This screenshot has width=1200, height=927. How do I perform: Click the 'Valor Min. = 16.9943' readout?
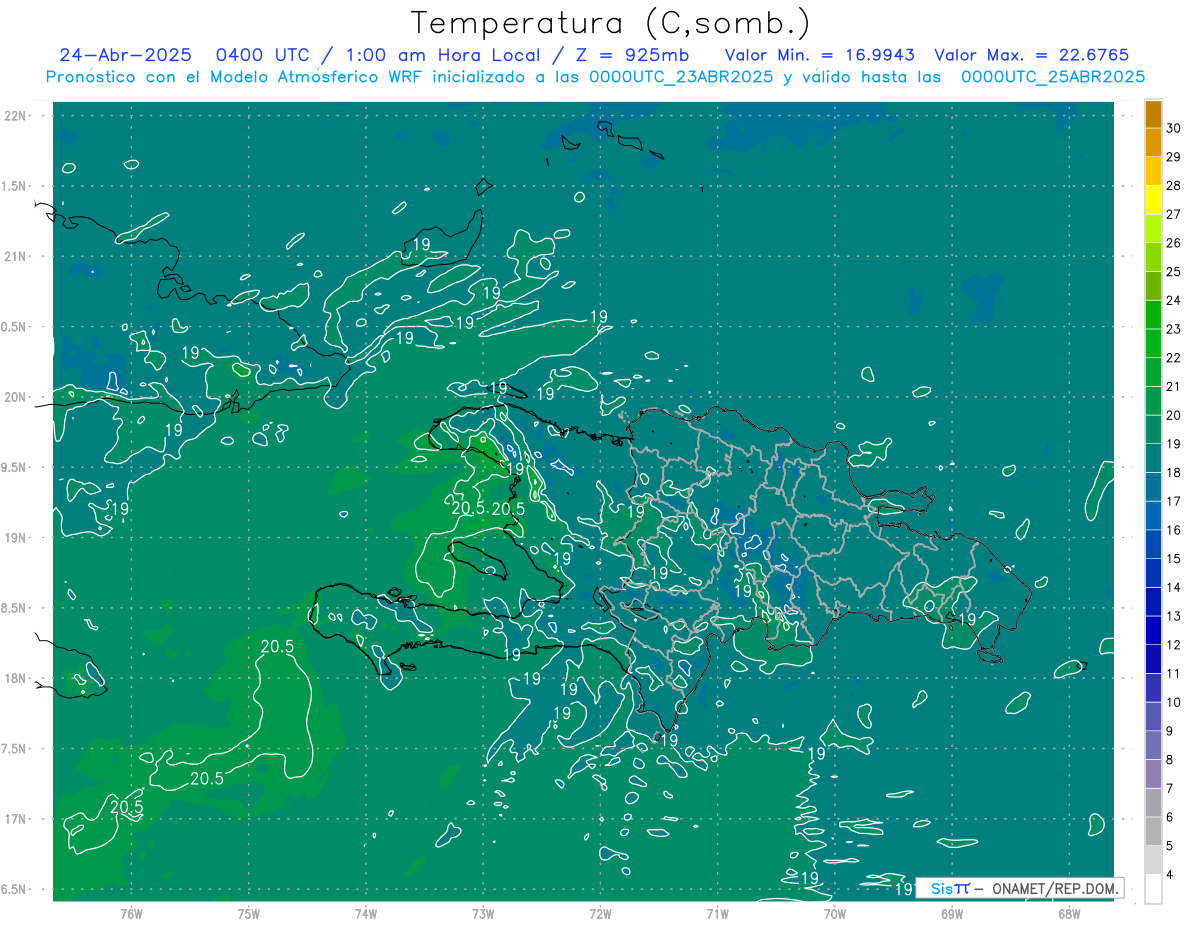819,55
